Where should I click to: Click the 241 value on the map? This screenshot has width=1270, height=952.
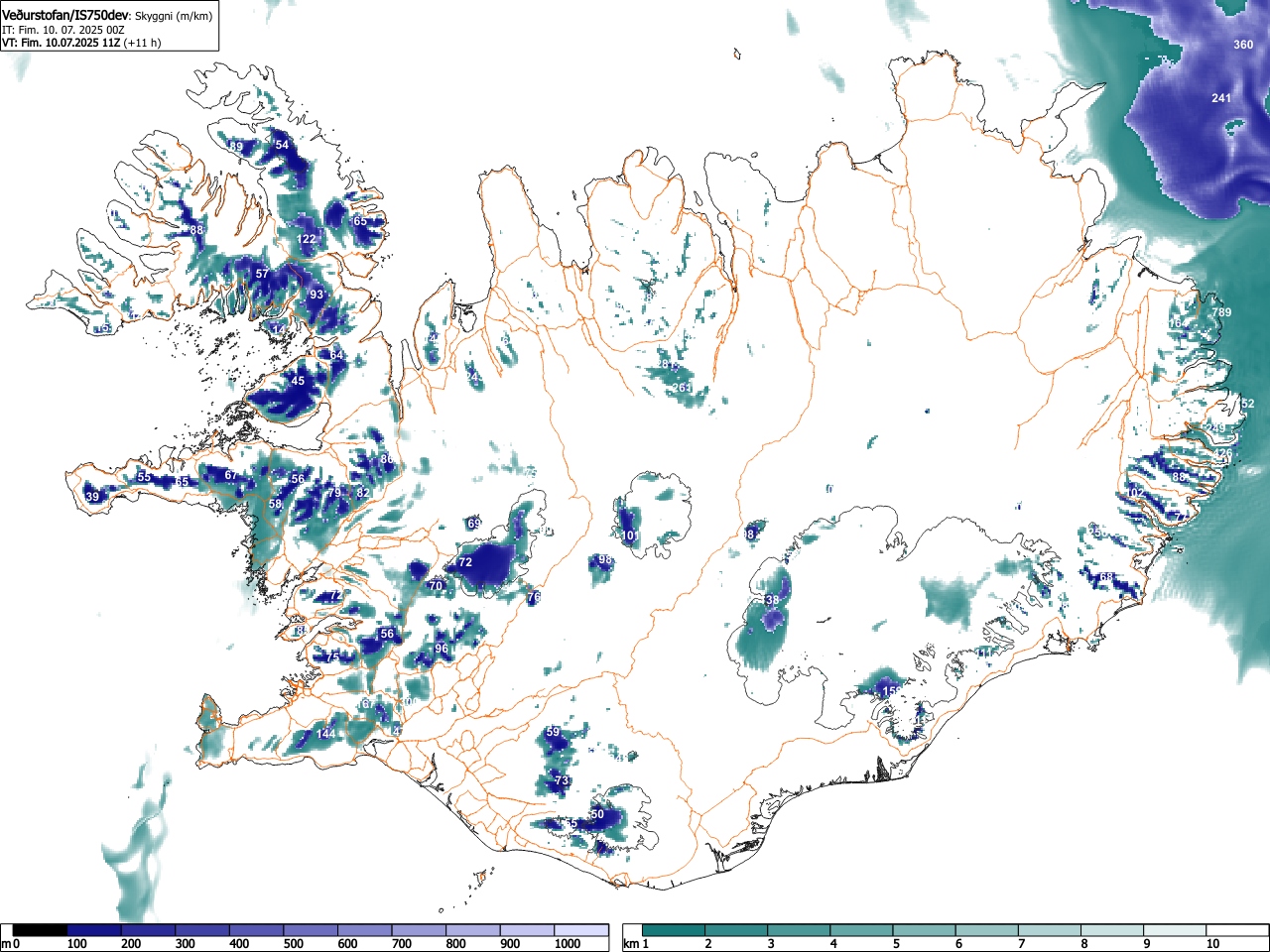[1221, 98]
